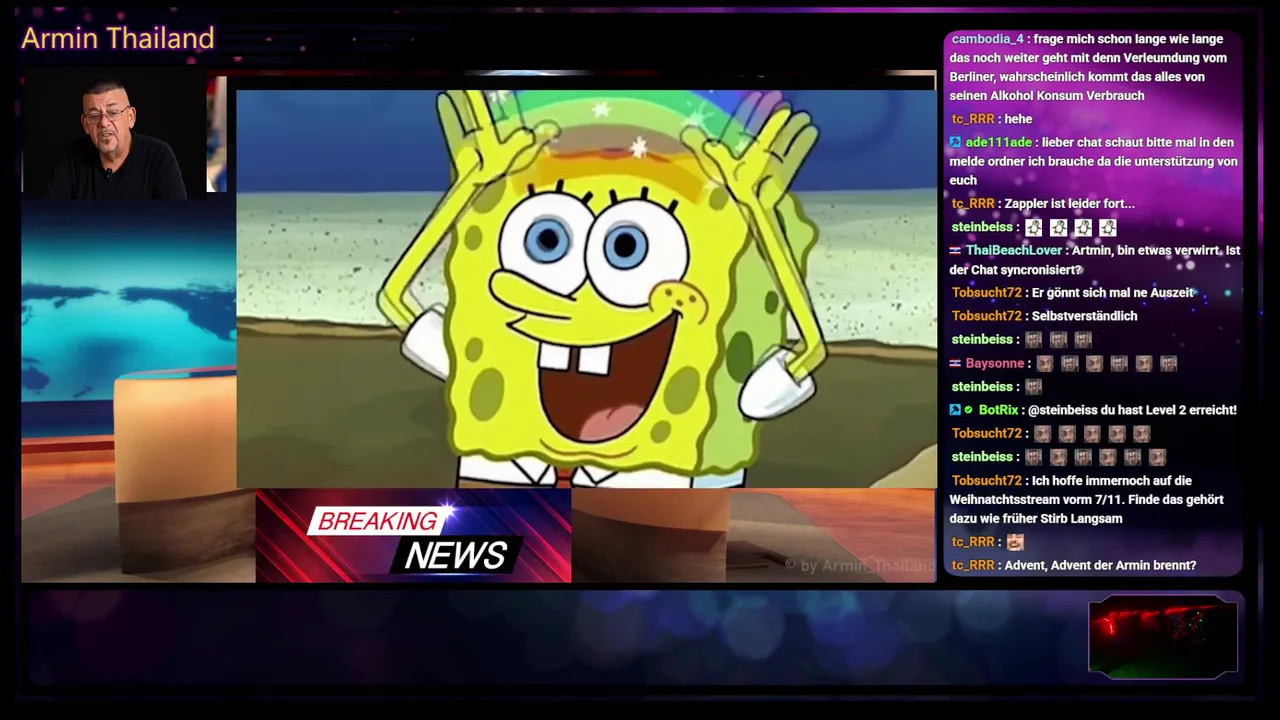1280x720 pixels.
Task: Click the message about the Weihnachtsstream vorm 7/11
Action: (x=1087, y=500)
